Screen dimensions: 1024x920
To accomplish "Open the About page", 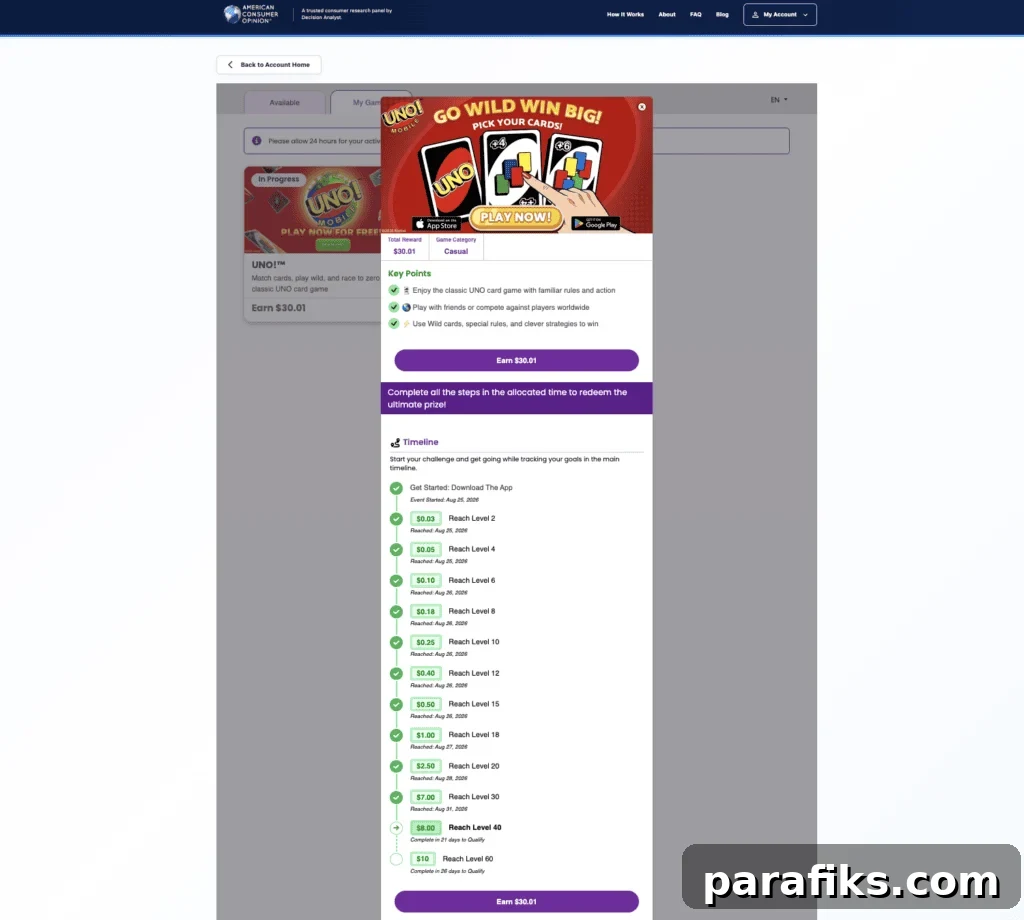I will 667,14.
